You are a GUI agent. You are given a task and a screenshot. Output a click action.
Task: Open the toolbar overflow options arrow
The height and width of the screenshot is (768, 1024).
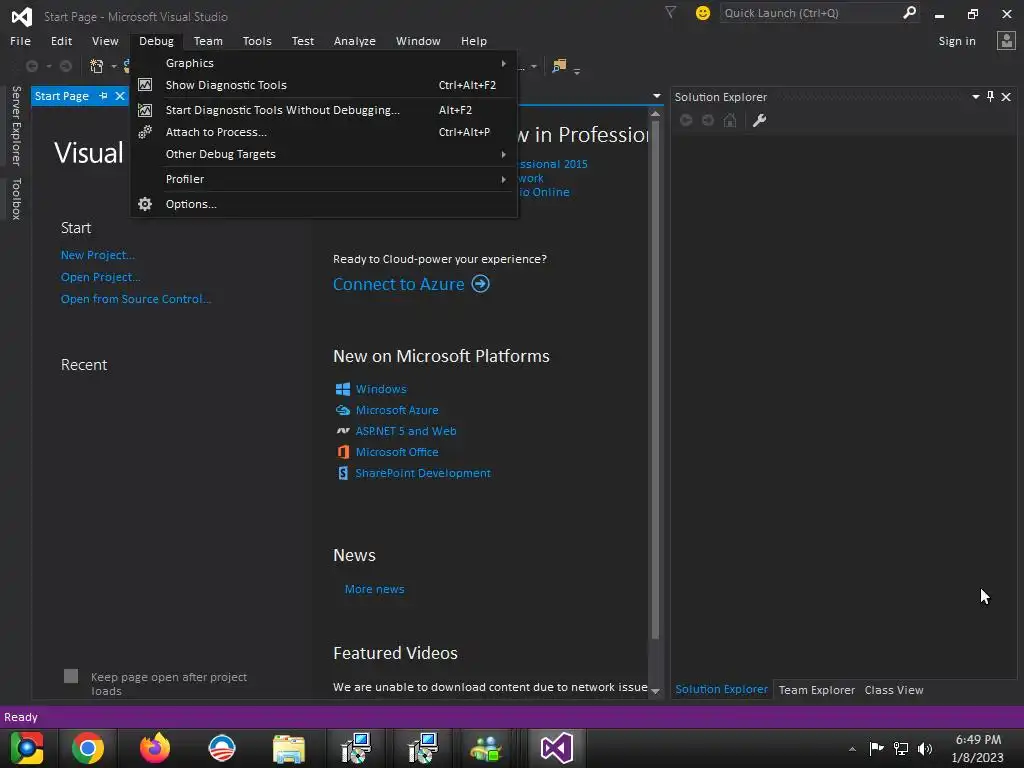click(577, 71)
